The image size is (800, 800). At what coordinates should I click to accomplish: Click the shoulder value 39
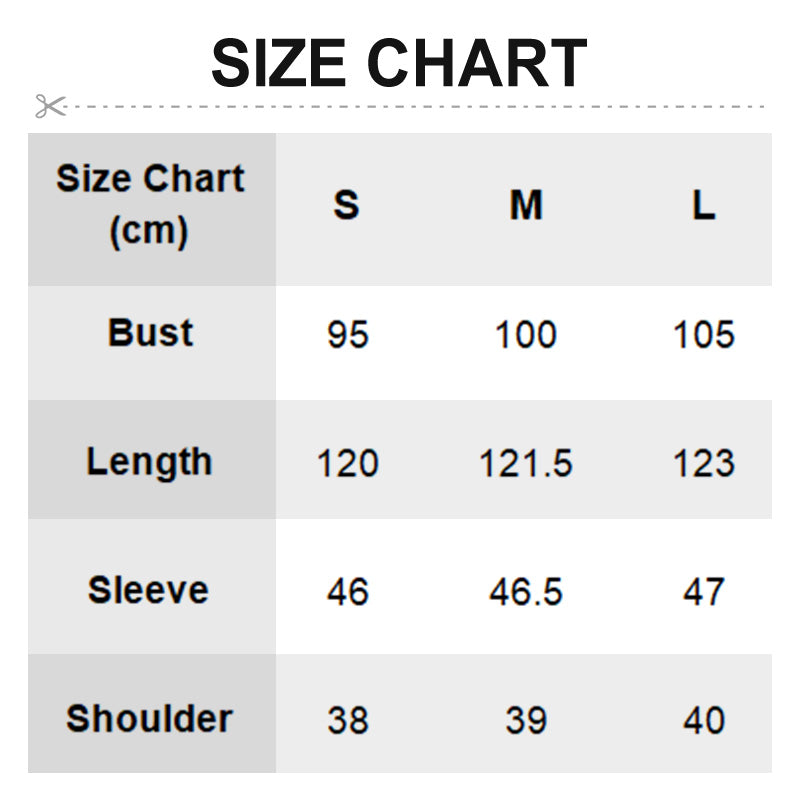[526, 720]
